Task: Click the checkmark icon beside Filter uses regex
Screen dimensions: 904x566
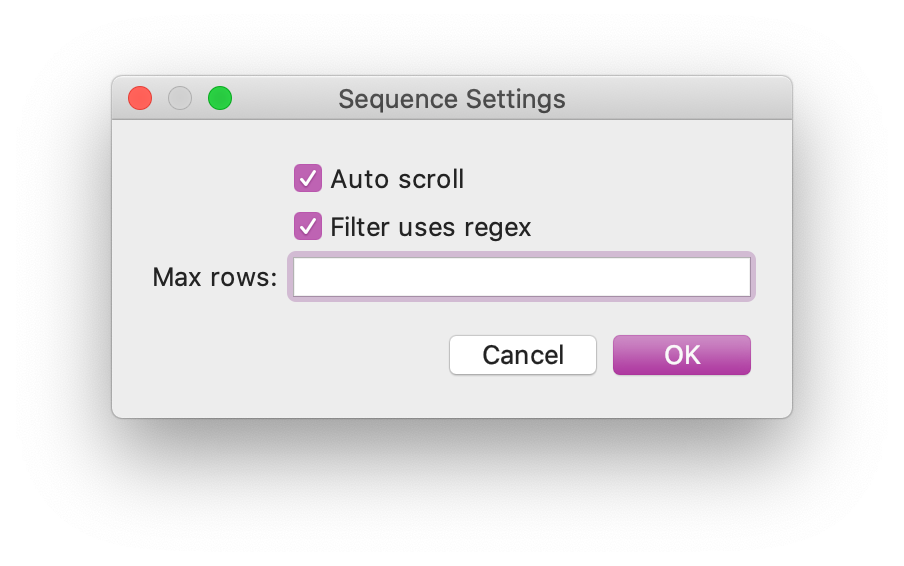Action: point(307,226)
